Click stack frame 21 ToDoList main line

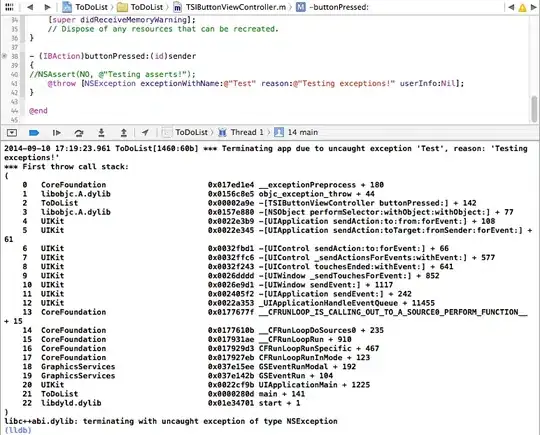(x=164, y=394)
